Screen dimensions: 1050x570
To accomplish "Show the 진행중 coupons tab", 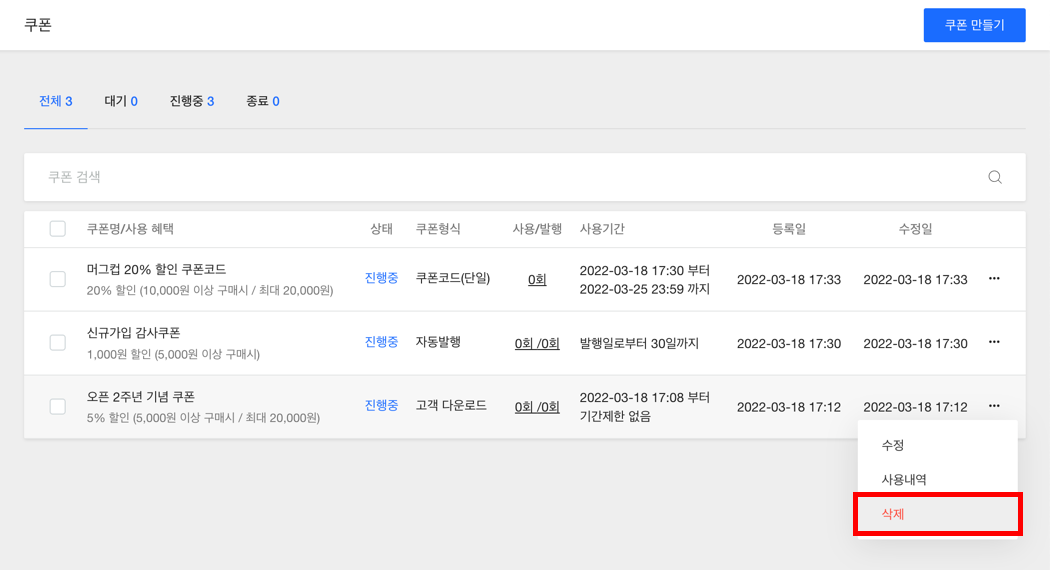I will [x=192, y=101].
